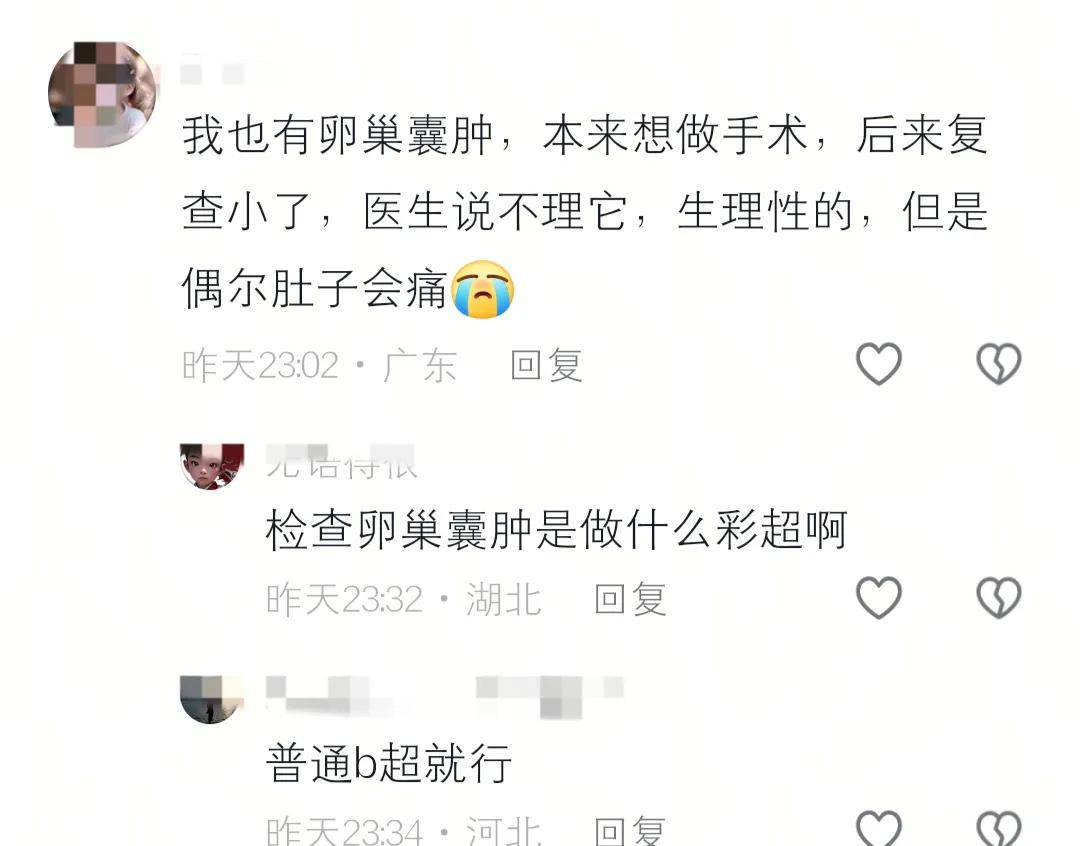Like the 检查卵巢囊肿 reply from 湖北
Image resolution: width=1080 pixels, height=846 pixels.
pyautogui.click(x=878, y=597)
